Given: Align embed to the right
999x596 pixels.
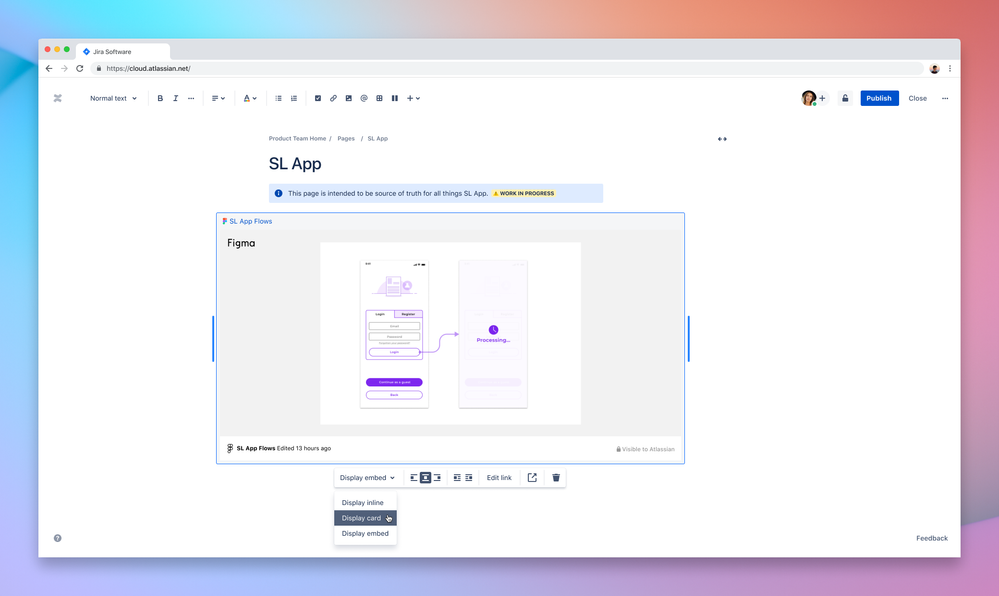Looking at the screenshot, I should click(x=437, y=477).
